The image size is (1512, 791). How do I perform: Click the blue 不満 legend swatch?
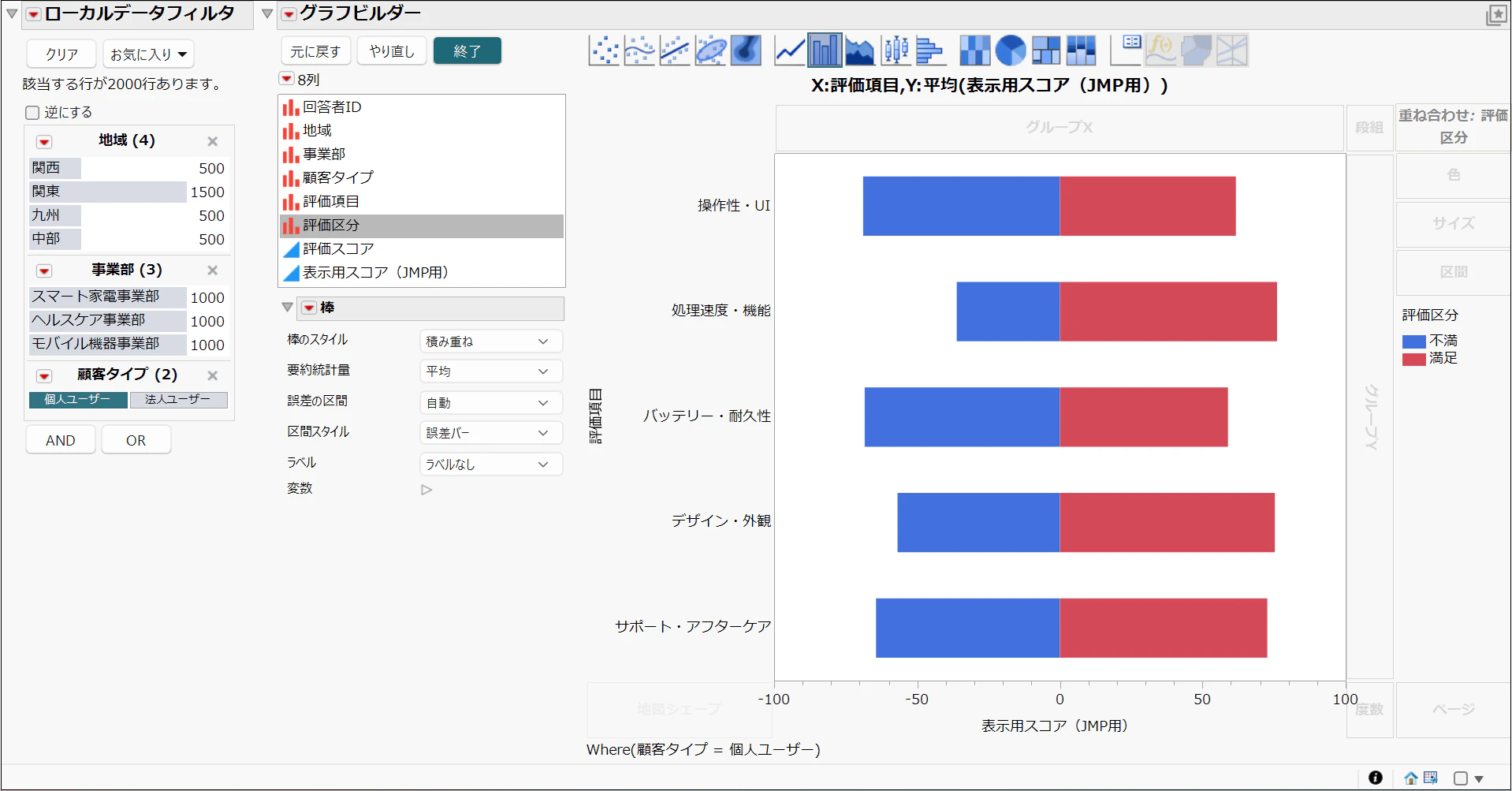pos(1414,341)
